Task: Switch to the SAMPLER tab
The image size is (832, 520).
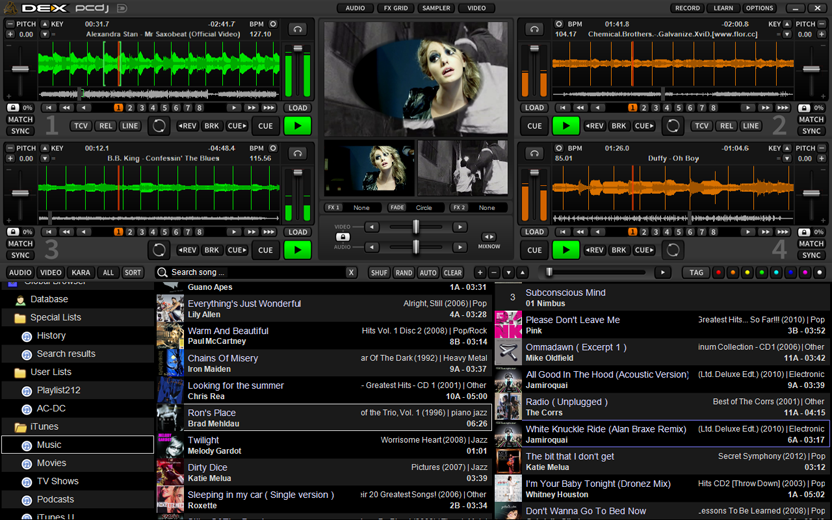Action: point(436,8)
